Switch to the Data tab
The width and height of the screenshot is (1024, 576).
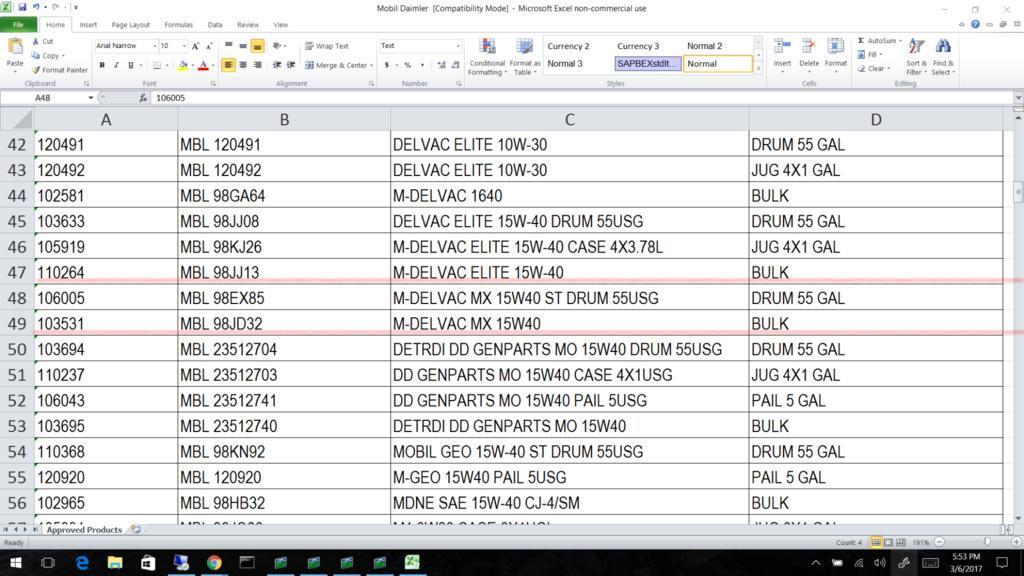[215, 25]
